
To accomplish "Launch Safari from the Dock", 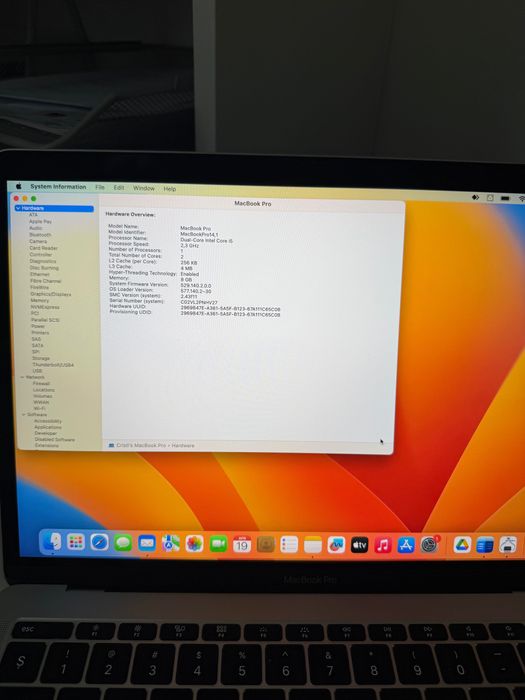I will (x=99, y=543).
